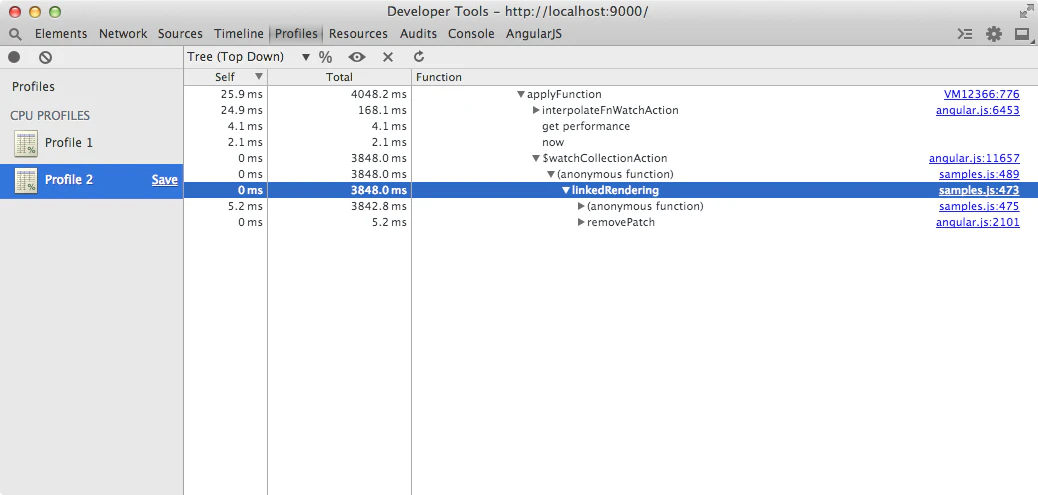Open angular.js:6453 link
The width and height of the screenshot is (1038, 495).
pos(978,111)
